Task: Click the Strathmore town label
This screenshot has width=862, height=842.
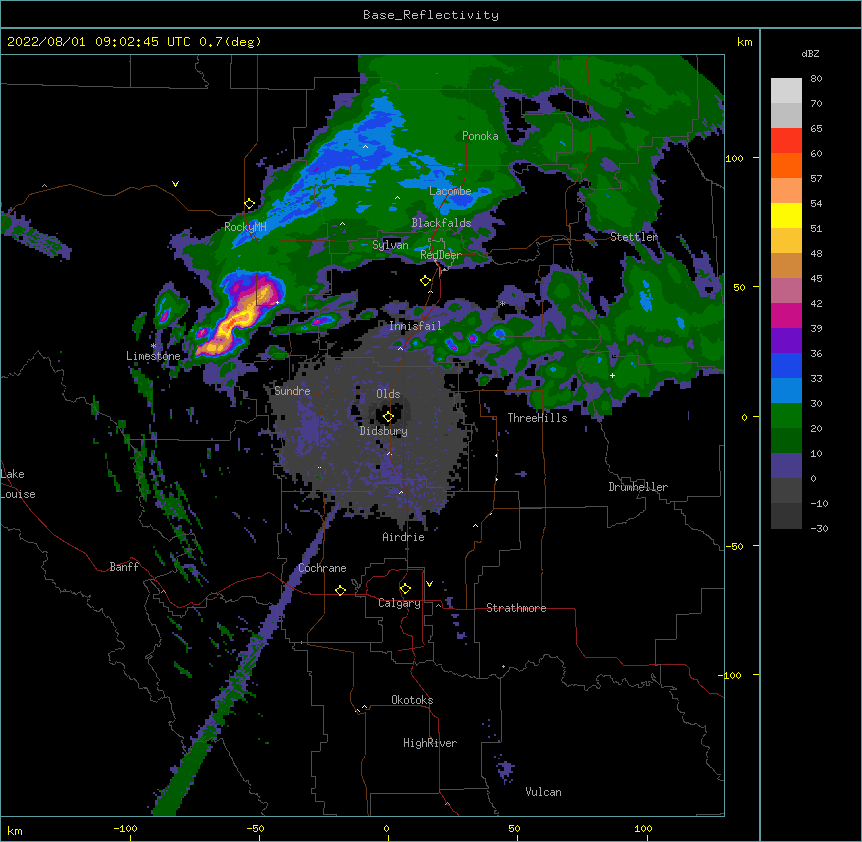Action: pos(516,608)
